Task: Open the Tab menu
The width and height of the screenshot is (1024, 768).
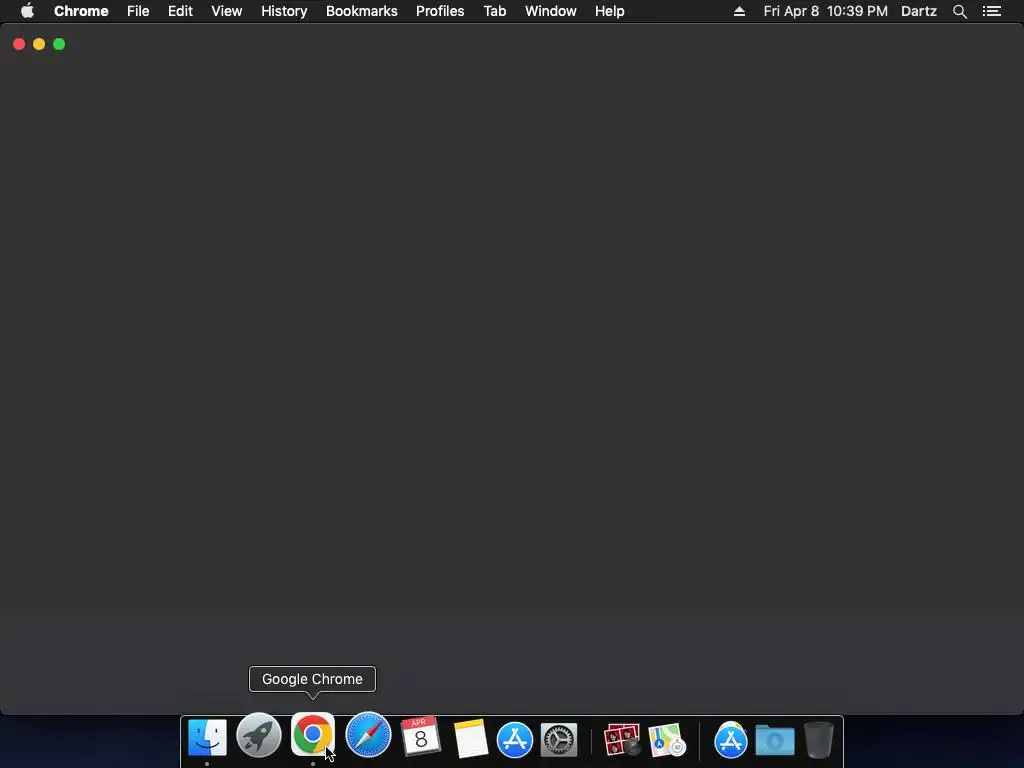Action: tap(494, 11)
